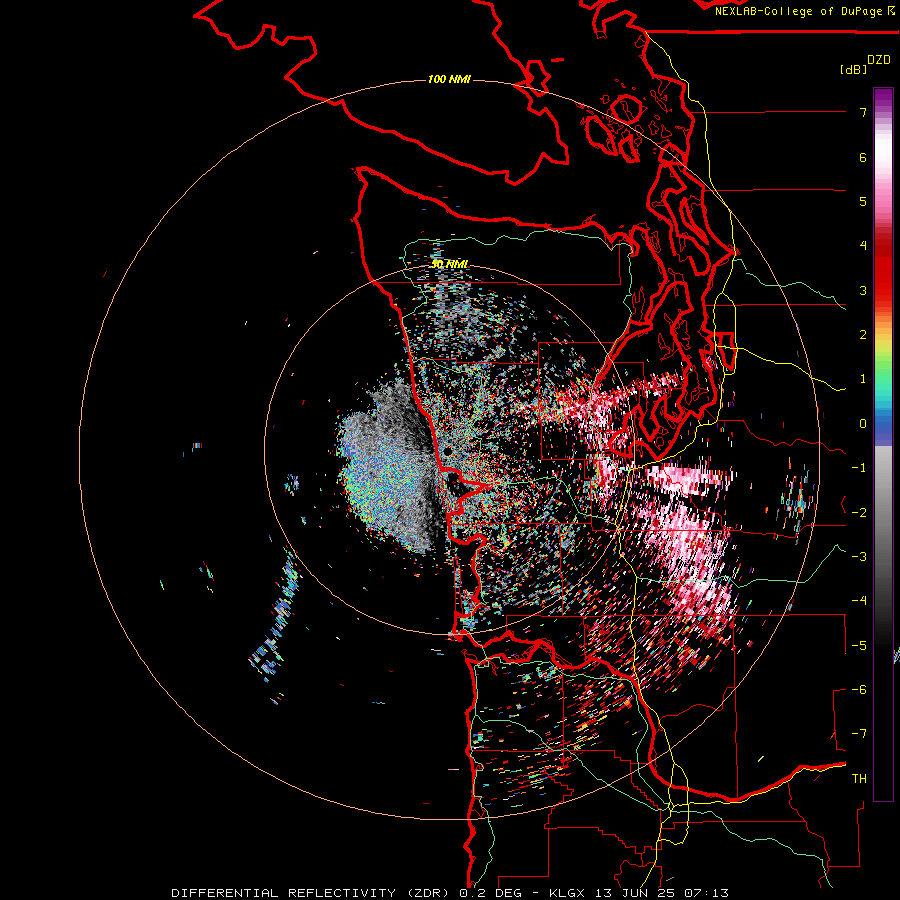Click the -5 dB tick on color scale
Screen dimensions: 900x900
click(x=859, y=645)
